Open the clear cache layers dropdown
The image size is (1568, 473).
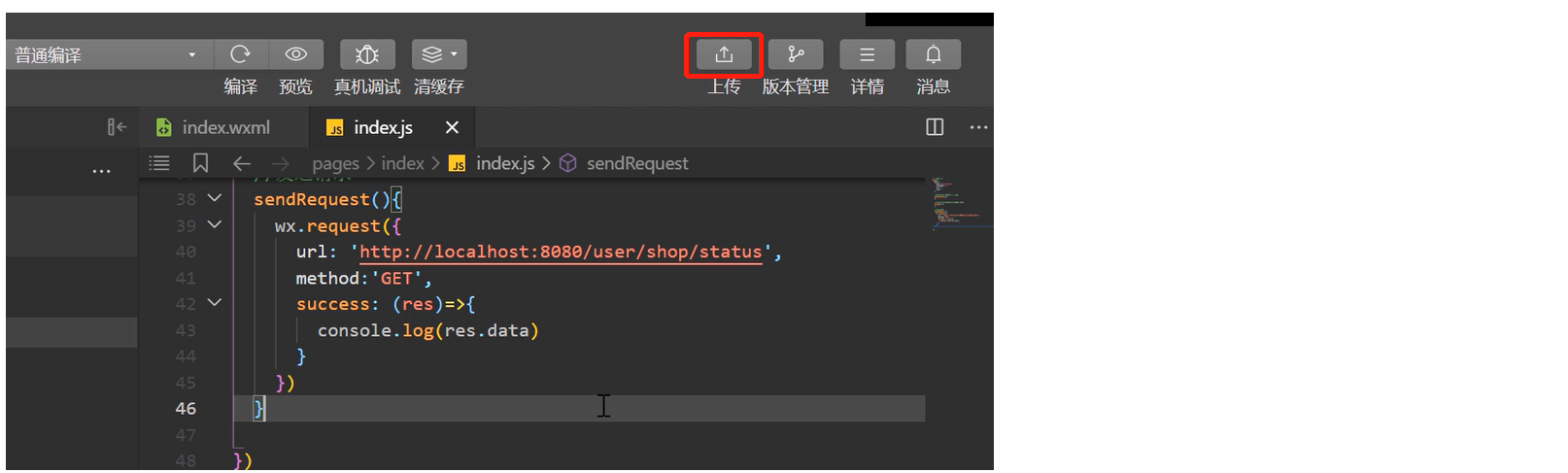(439, 54)
